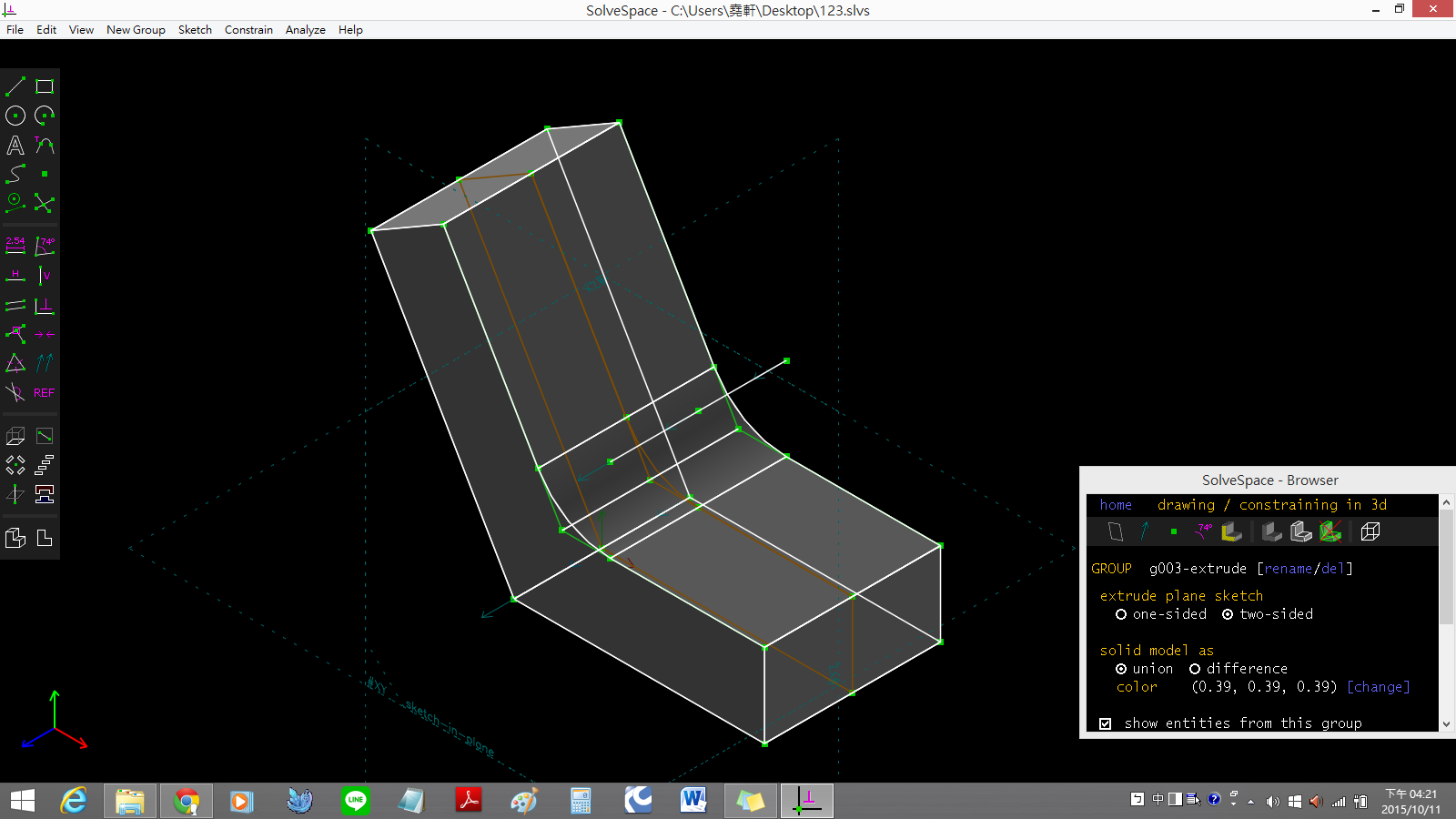Screen dimensions: 1456x819
Task: Apply horizontal constraint
Action: pos(15,275)
